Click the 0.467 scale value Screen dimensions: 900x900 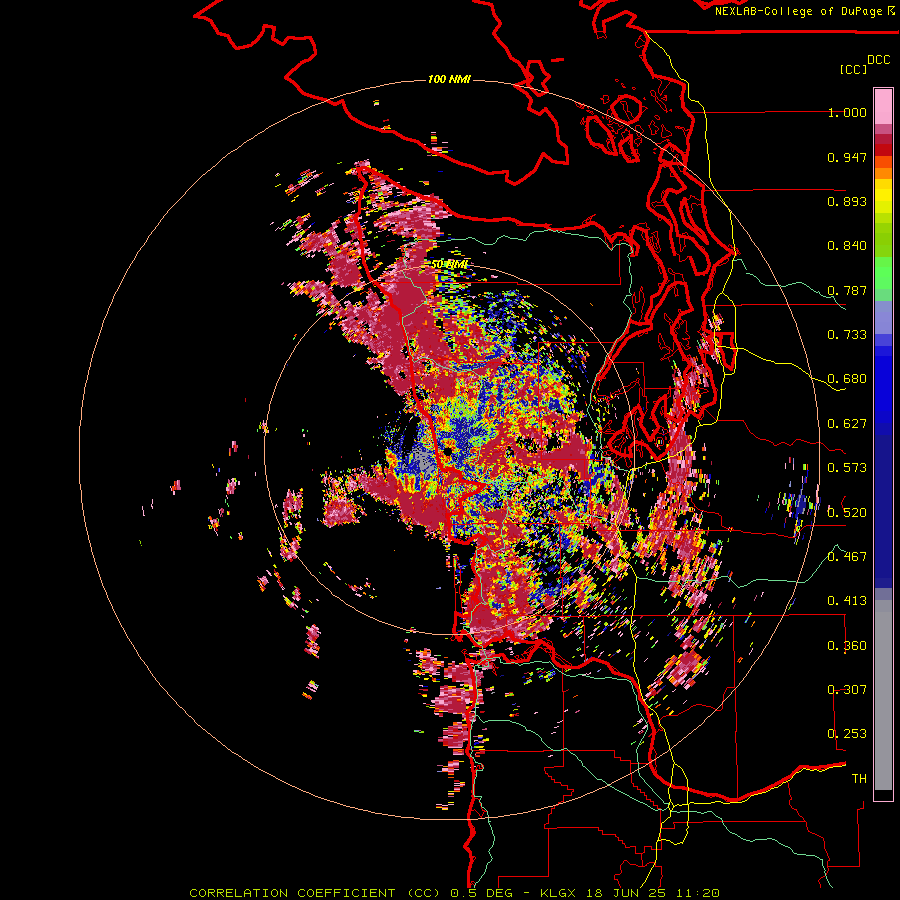(847, 556)
